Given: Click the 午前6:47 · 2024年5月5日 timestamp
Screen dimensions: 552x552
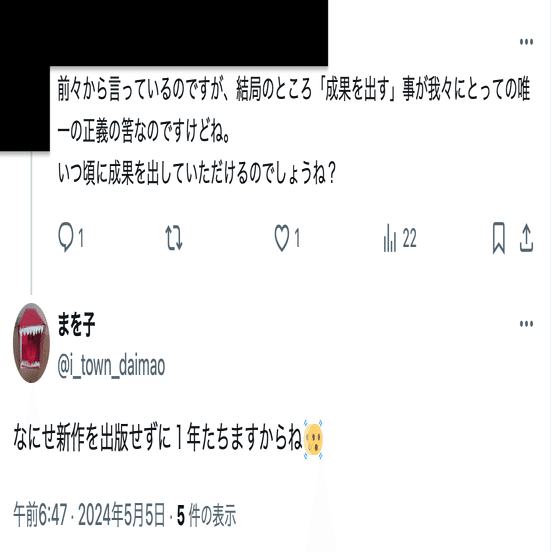Looking at the screenshot, I should pos(89,515).
